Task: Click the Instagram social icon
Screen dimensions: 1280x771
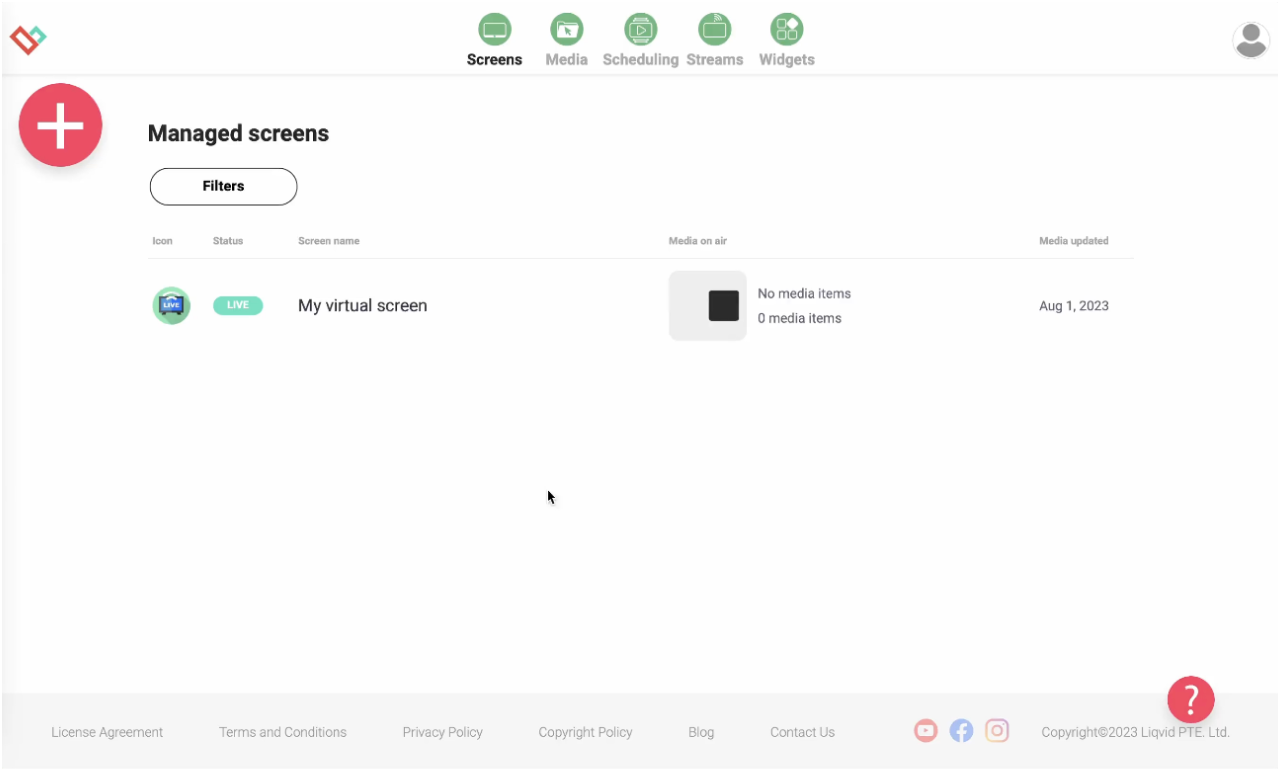Action: pyautogui.click(x=997, y=731)
